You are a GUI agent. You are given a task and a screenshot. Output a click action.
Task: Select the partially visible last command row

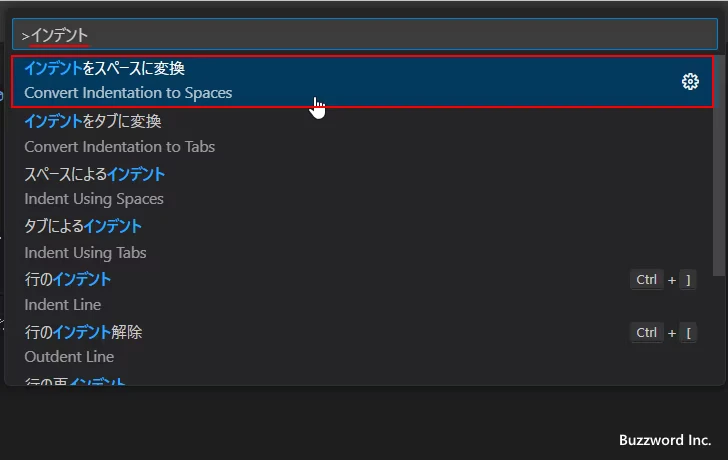300,380
